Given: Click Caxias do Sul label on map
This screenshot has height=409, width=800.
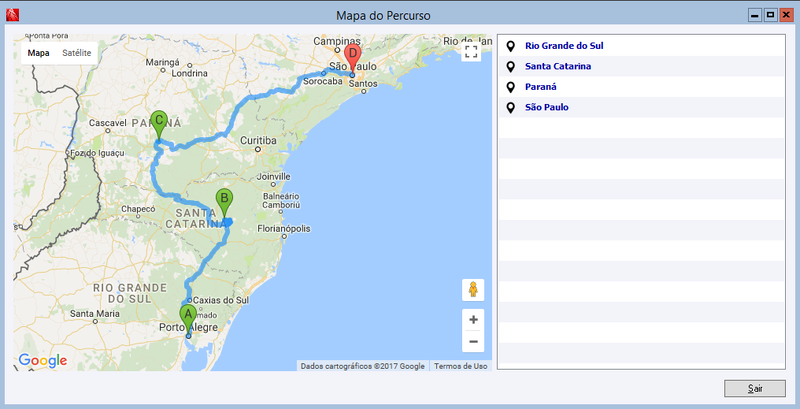Looking at the screenshot, I should (x=221, y=300).
